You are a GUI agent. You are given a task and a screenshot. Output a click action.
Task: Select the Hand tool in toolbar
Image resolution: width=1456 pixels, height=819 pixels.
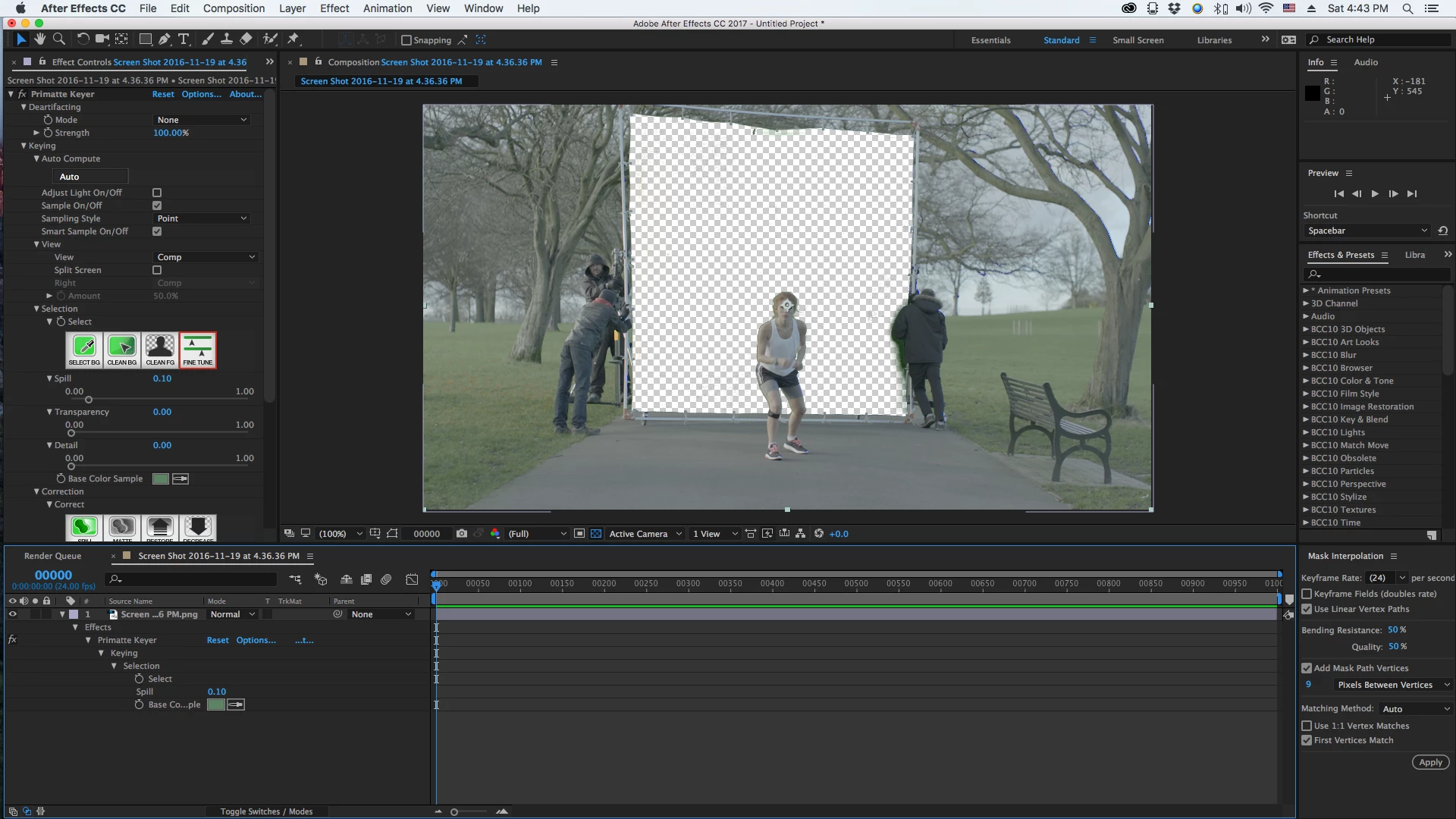(x=39, y=39)
